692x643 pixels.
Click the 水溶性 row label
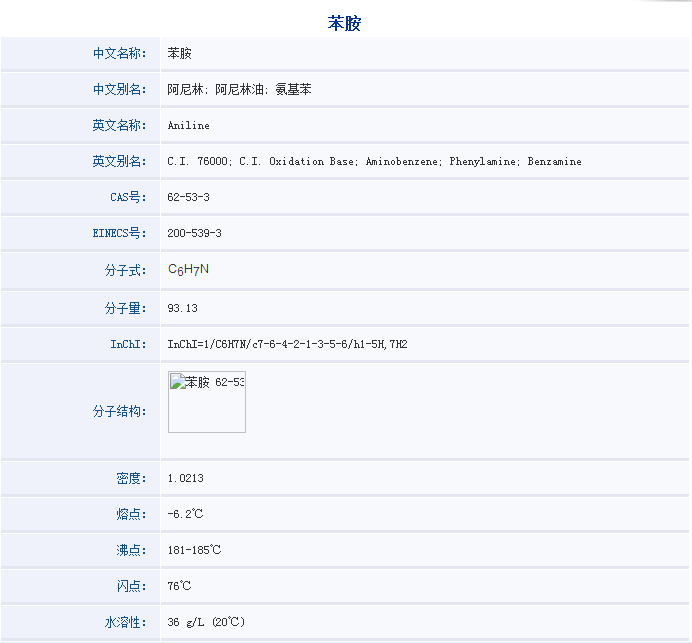pyautogui.click(x=125, y=622)
